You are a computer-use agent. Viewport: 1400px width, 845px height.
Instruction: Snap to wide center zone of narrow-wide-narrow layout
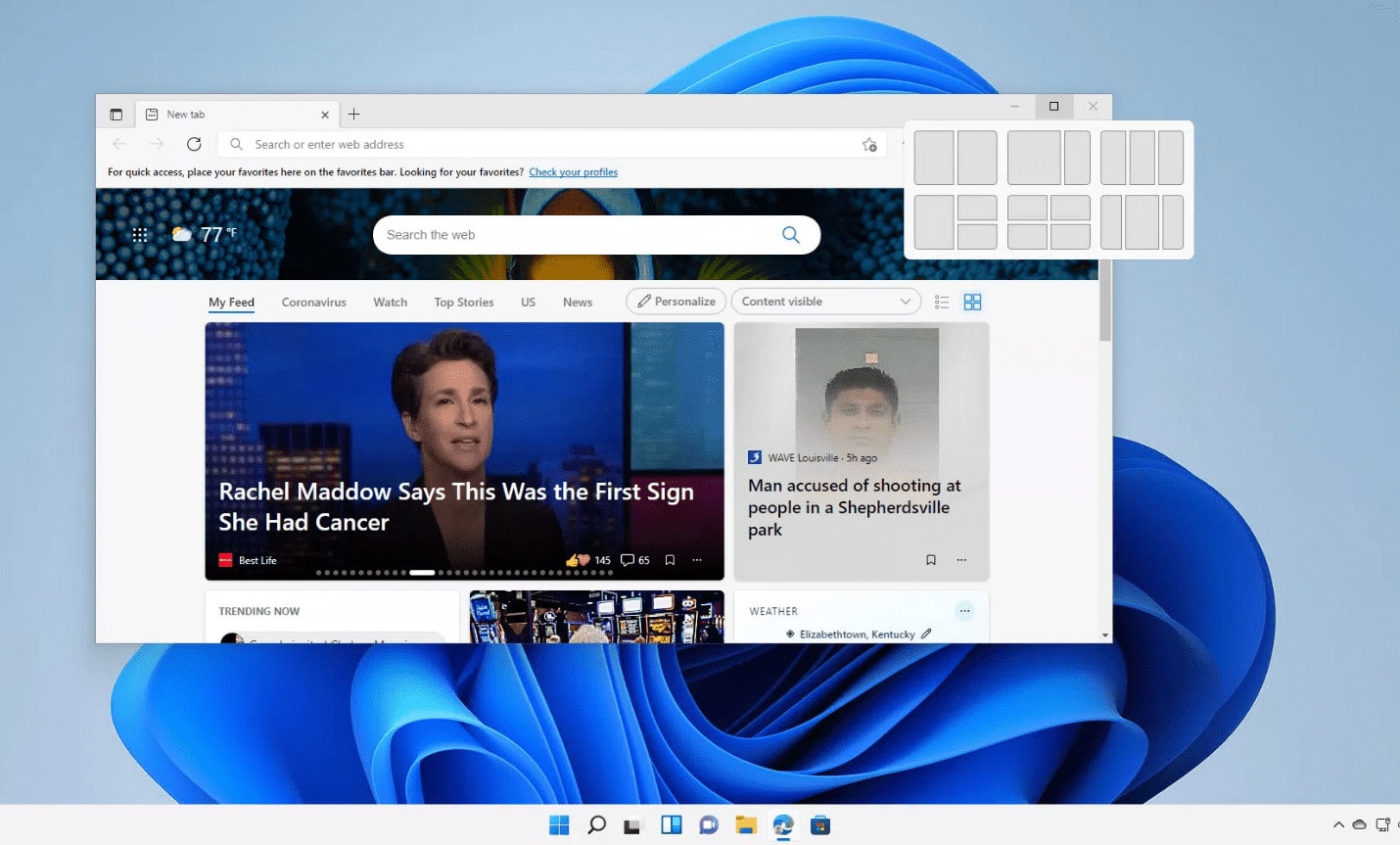(1143, 222)
